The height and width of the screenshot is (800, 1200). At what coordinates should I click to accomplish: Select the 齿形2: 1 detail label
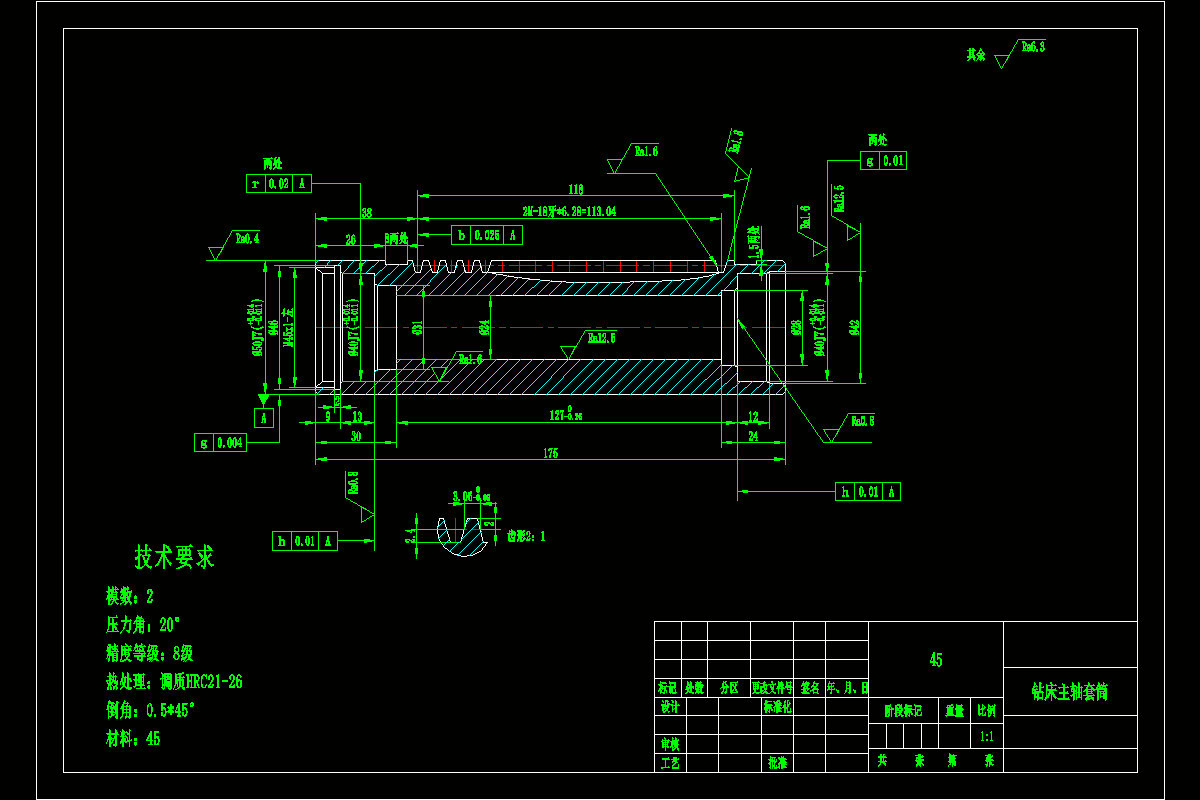[x=527, y=537]
